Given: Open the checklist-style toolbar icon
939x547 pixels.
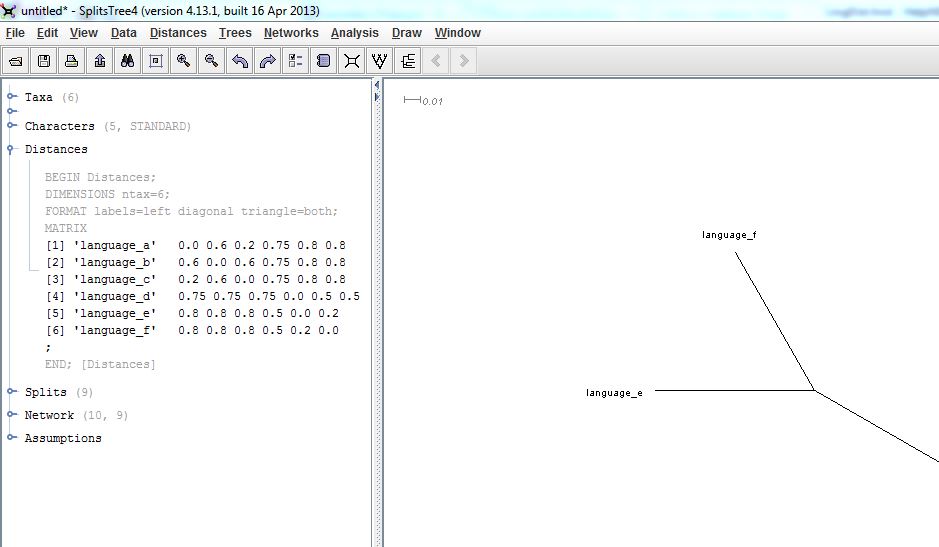Looking at the screenshot, I should (x=295, y=61).
